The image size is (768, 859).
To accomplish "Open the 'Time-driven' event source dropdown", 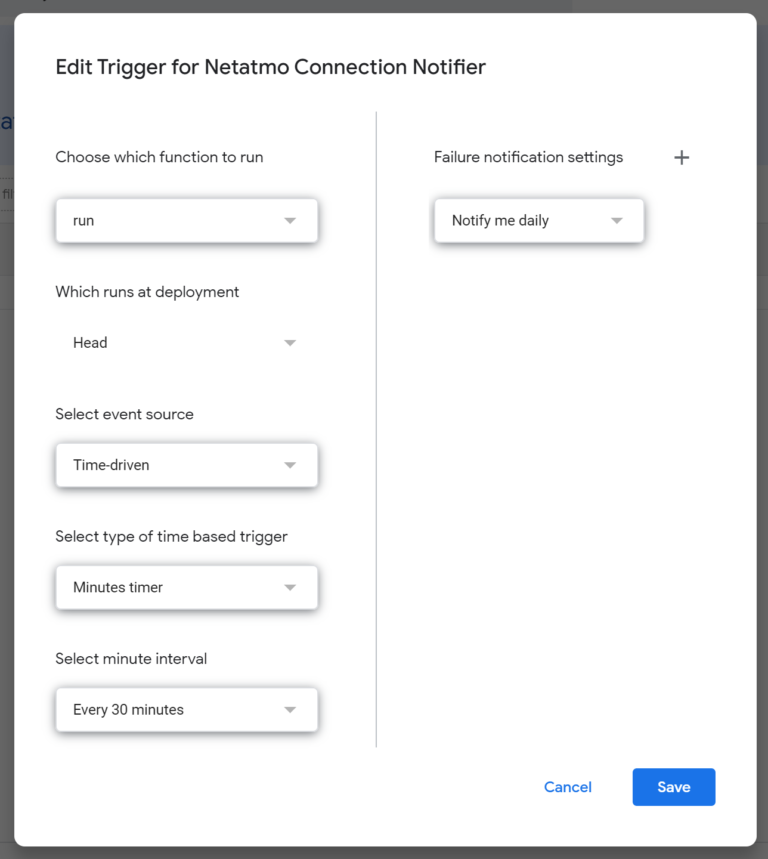I will [x=186, y=465].
